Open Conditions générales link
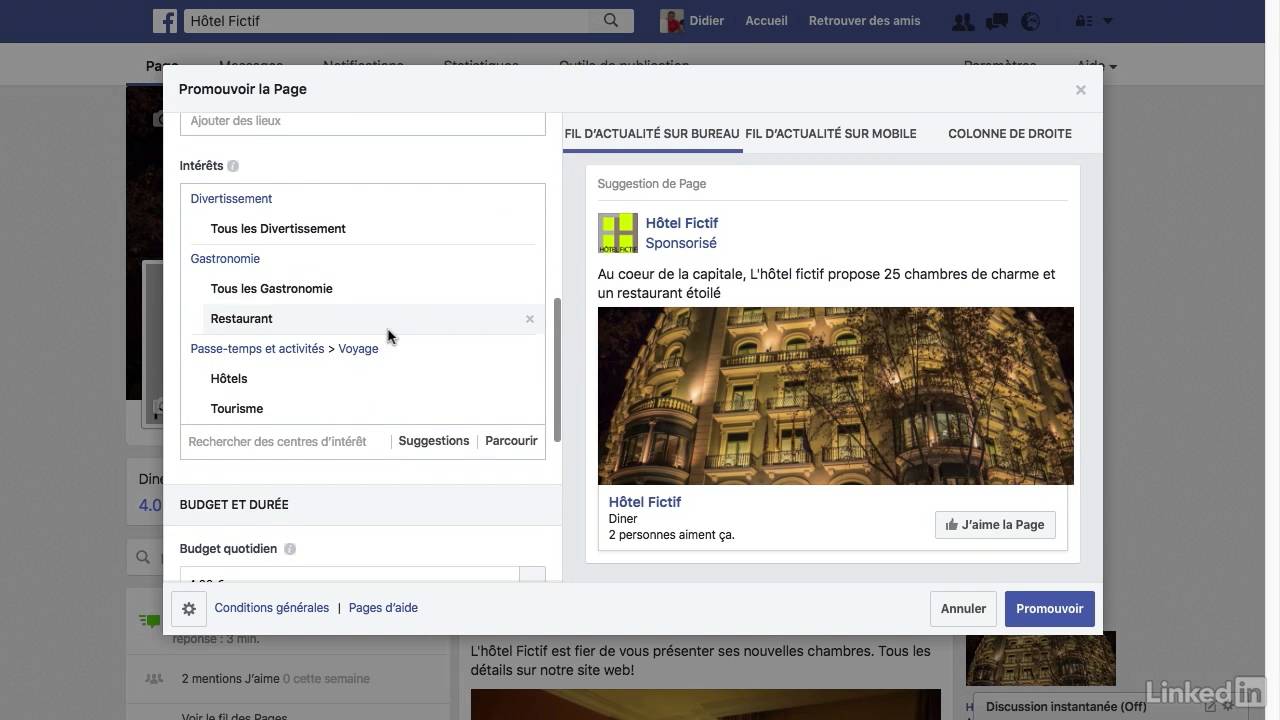Image resolution: width=1280 pixels, height=720 pixels. 271,608
